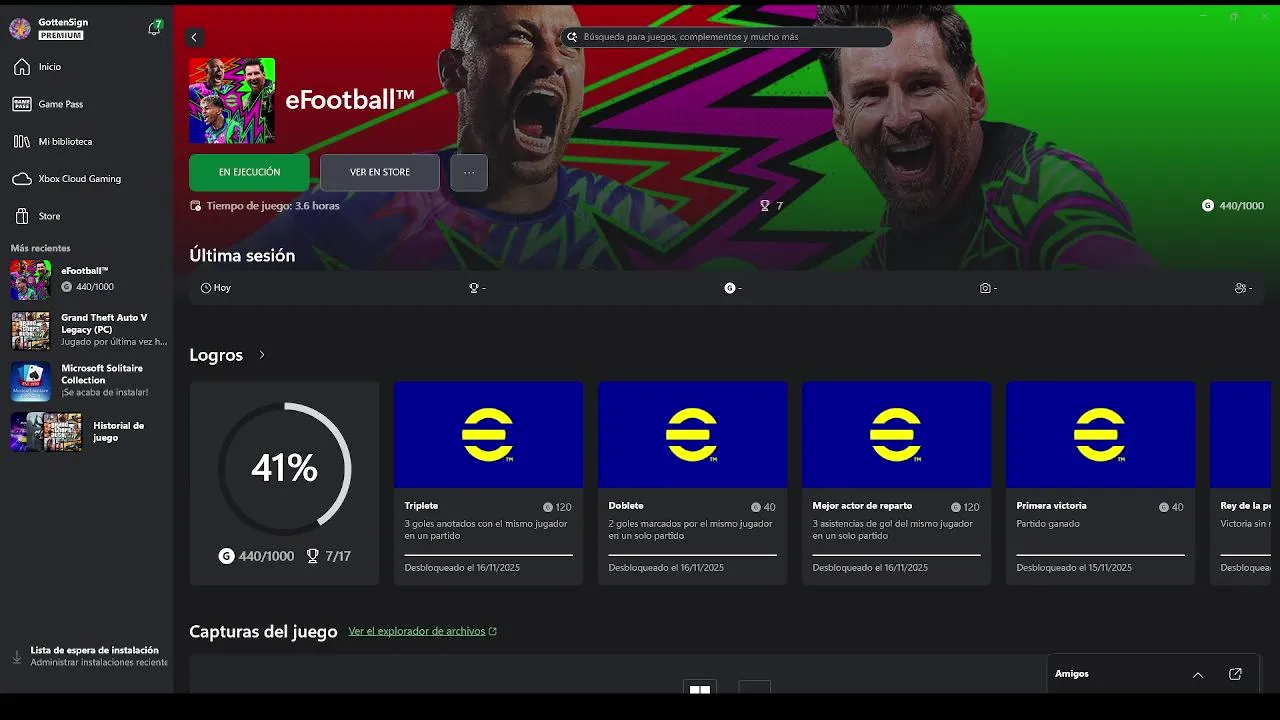This screenshot has width=1280, height=720.
Task: Click the EN EJECUCIÓN button
Action: click(249, 172)
